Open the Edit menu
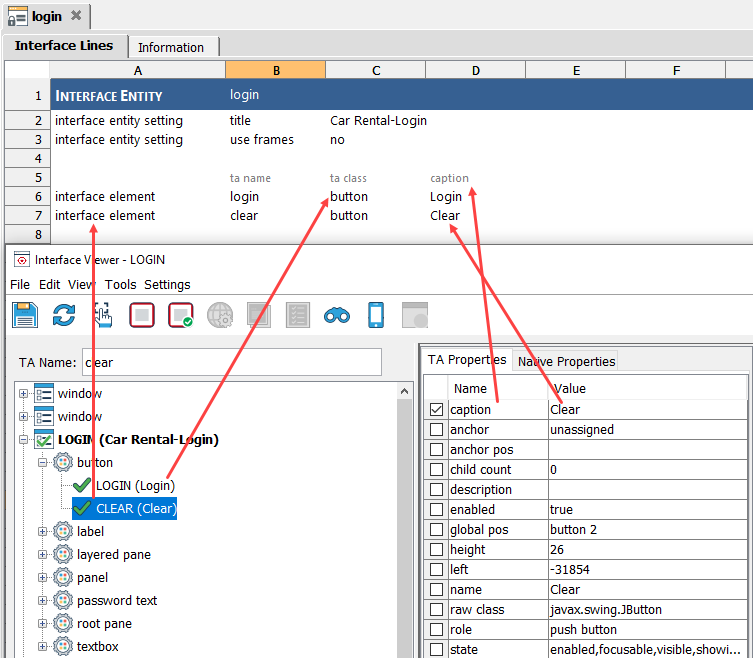The image size is (753, 658). tap(49, 284)
